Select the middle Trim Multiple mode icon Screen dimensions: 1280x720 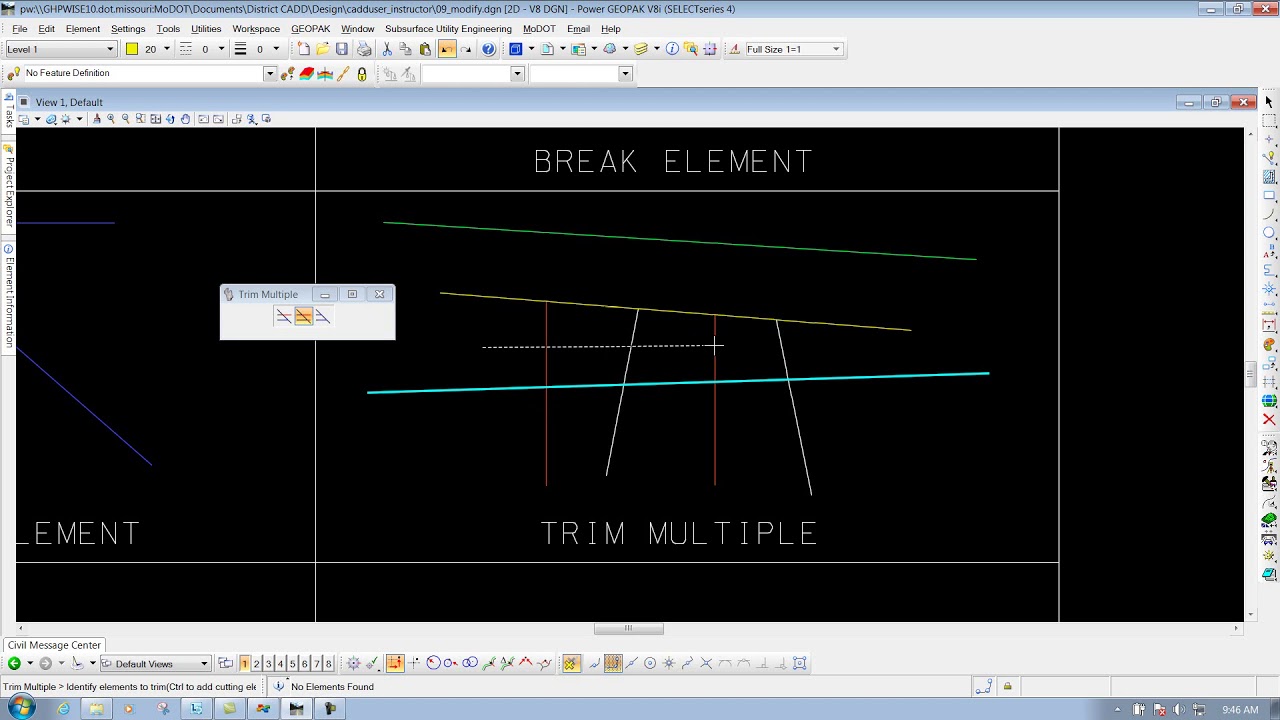(x=303, y=316)
